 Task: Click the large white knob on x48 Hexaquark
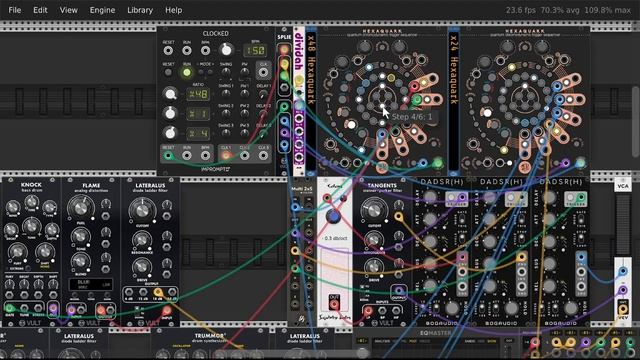click(351, 125)
